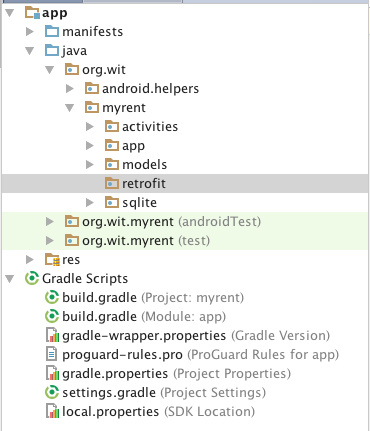Expand org.wit.myrent (androidTest) arrow
The height and width of the screenshot is (431, 370).
pyautogui.click(x=50, y=222)
